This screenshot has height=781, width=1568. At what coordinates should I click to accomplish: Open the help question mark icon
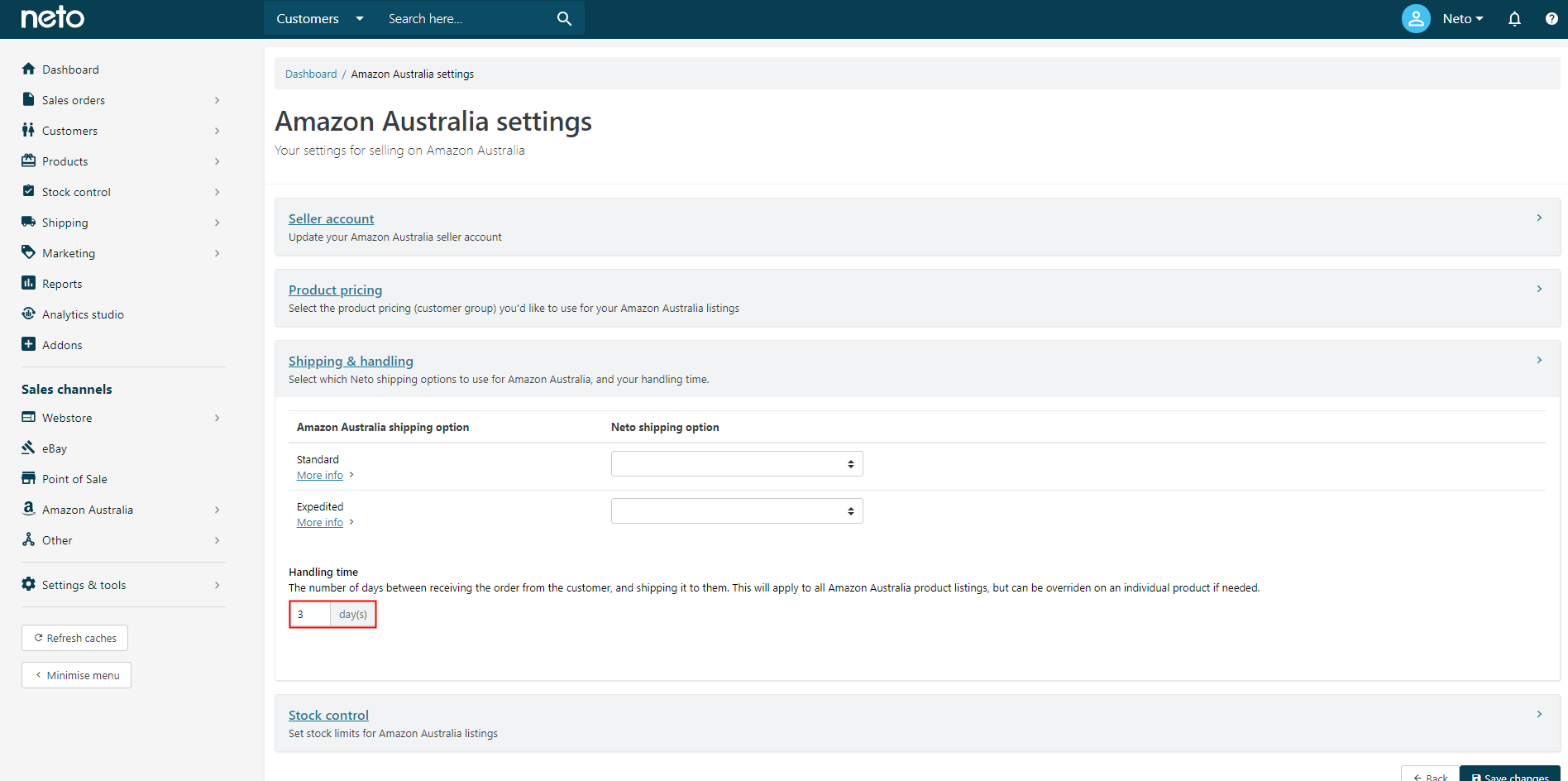click(x=1551, y=19)
